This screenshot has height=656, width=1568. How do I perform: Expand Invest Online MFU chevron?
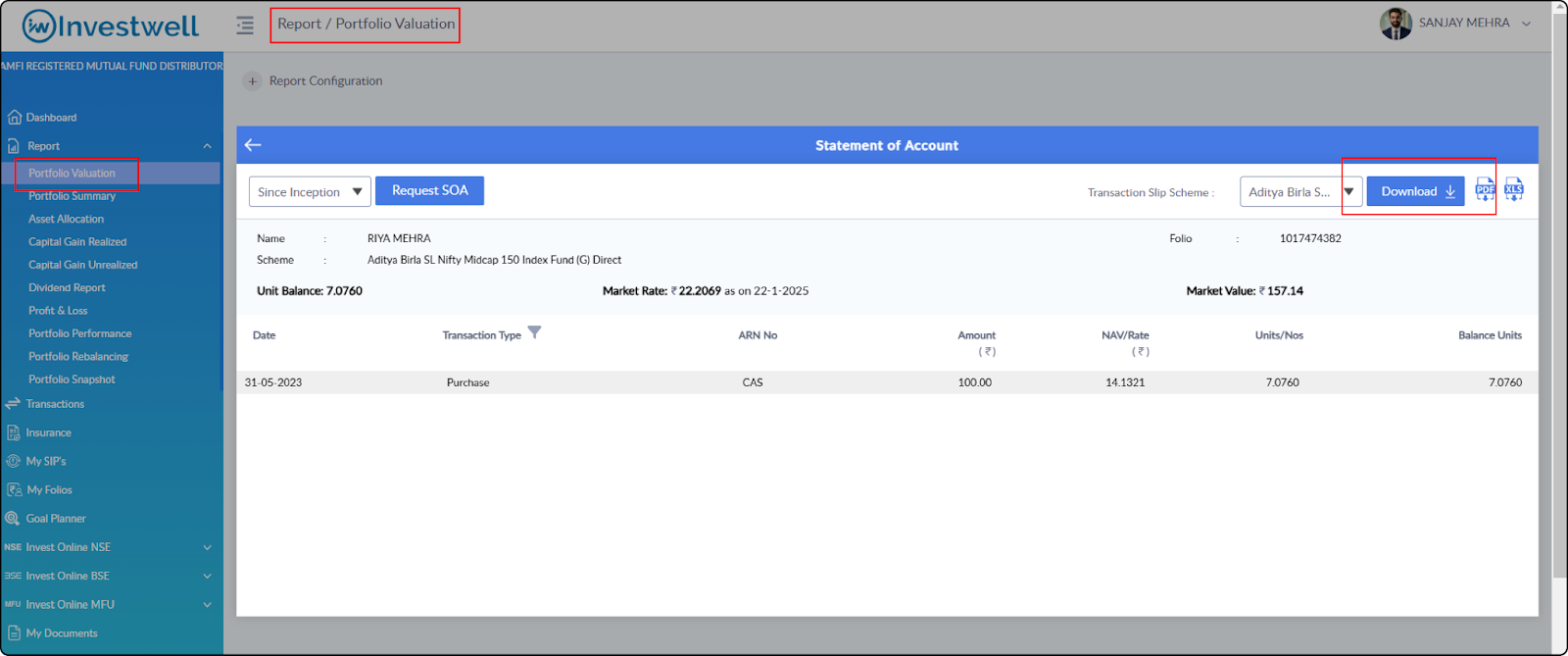pos(207,605)
